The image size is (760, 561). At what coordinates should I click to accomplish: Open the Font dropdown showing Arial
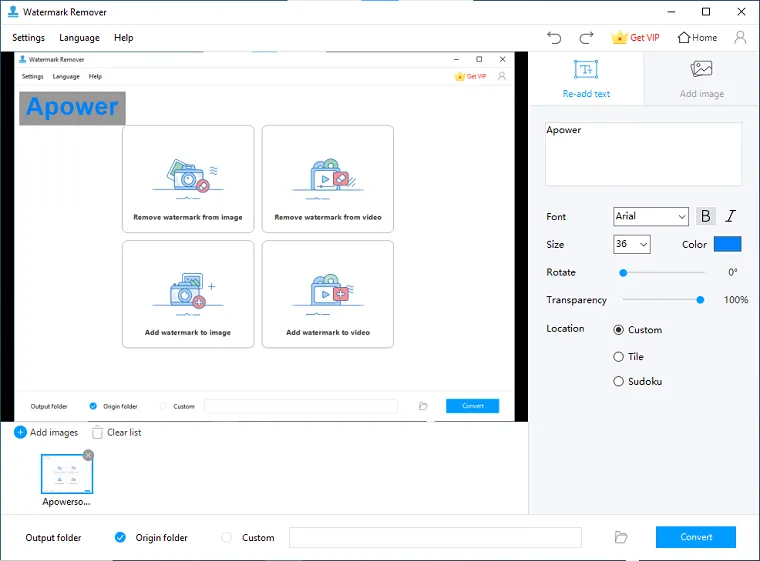[650, 216]
